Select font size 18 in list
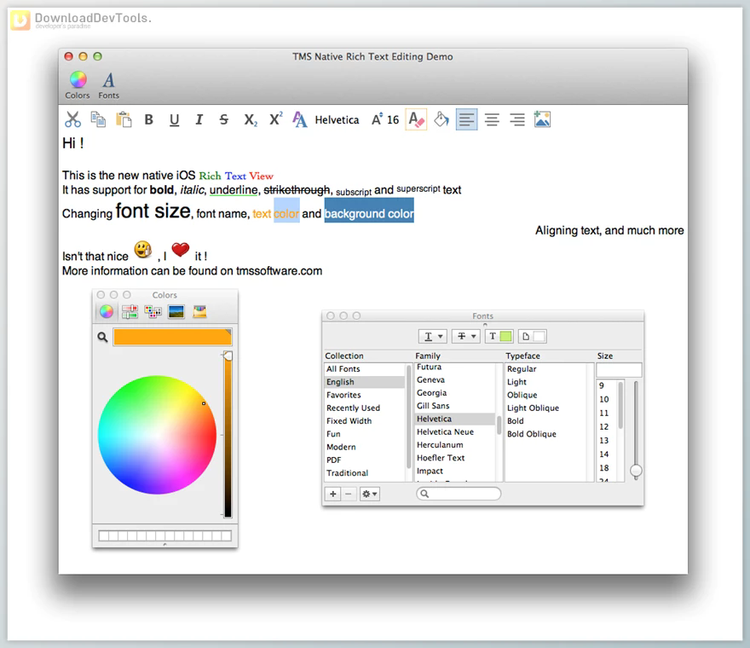 pyautogui.click(x=607, y=468)
